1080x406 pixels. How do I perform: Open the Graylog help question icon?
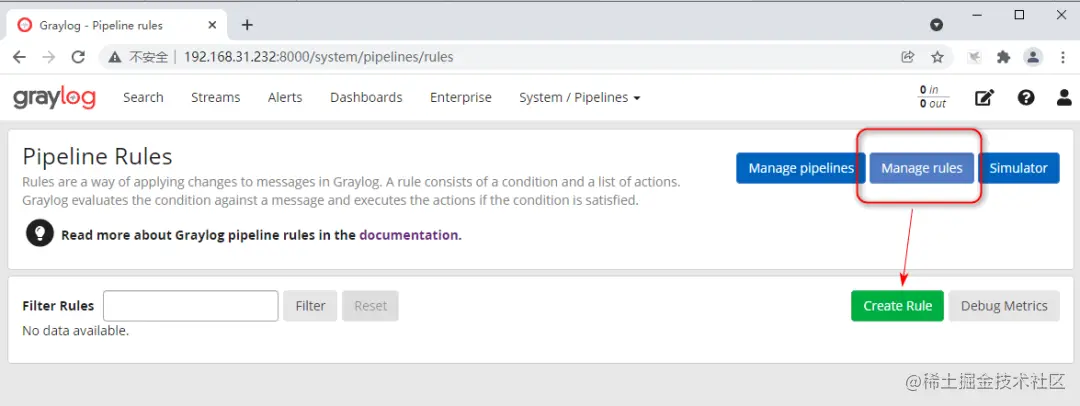click(x=1026, y=98)
